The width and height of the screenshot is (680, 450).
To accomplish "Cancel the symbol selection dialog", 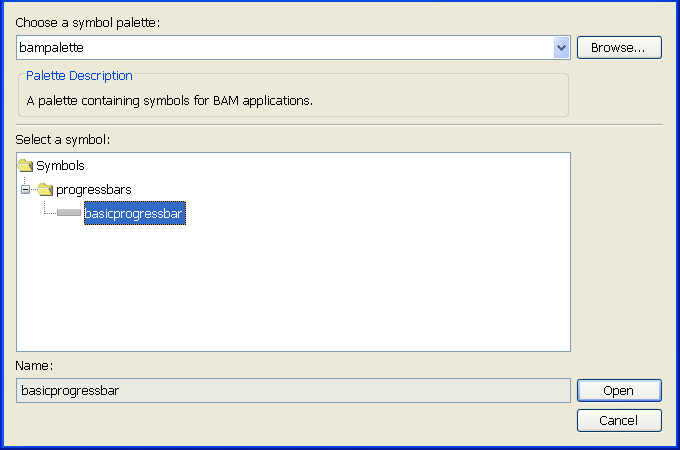I will (x=619, y=421).
